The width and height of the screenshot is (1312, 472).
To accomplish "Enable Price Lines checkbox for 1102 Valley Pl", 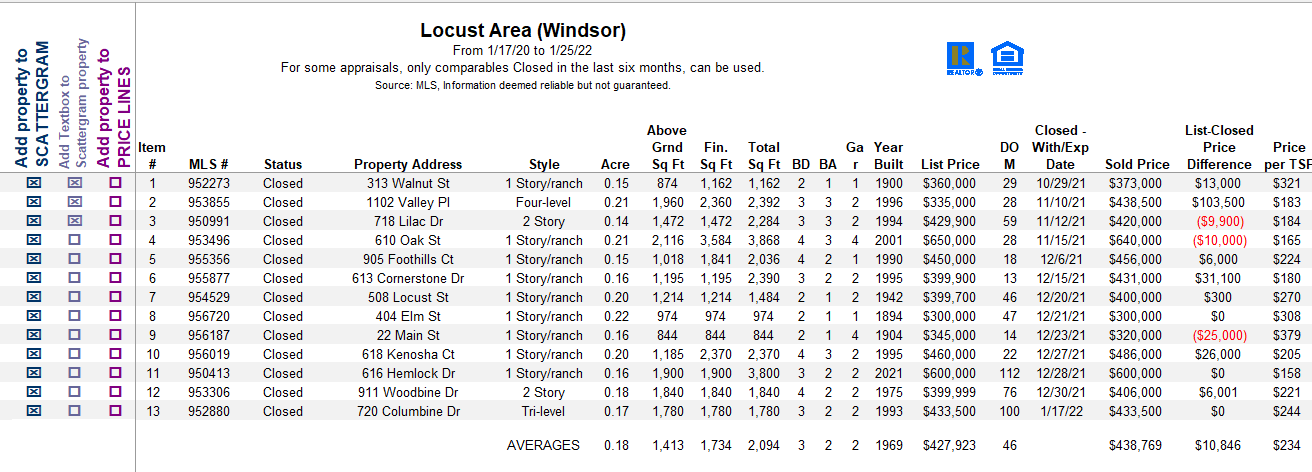I will [x=115, y=202].
